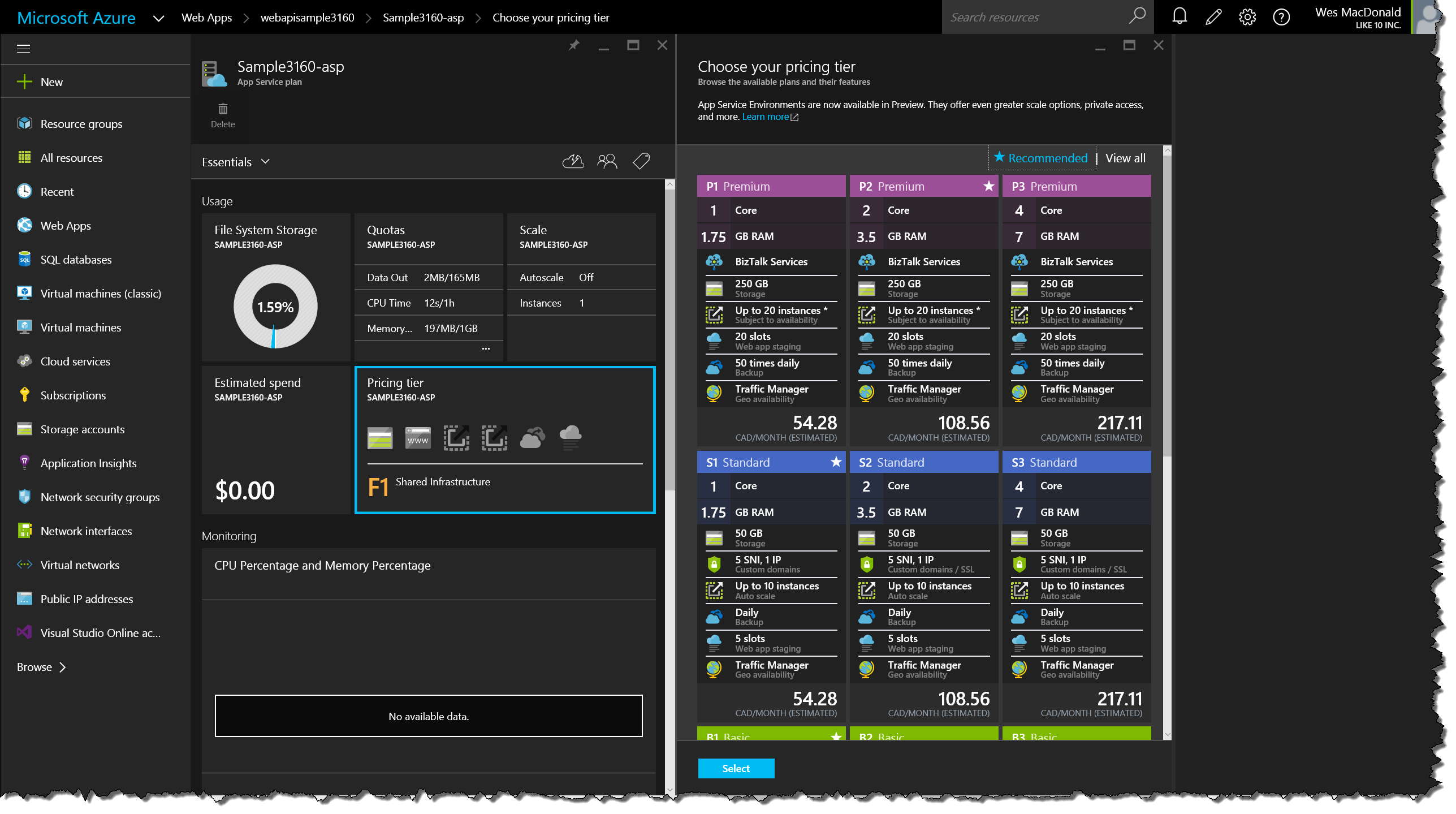The height and width of the screenshot is (814, 1456).
Task: Open the Microsoft Azure dropdown arrow
Action: [158, 18]
